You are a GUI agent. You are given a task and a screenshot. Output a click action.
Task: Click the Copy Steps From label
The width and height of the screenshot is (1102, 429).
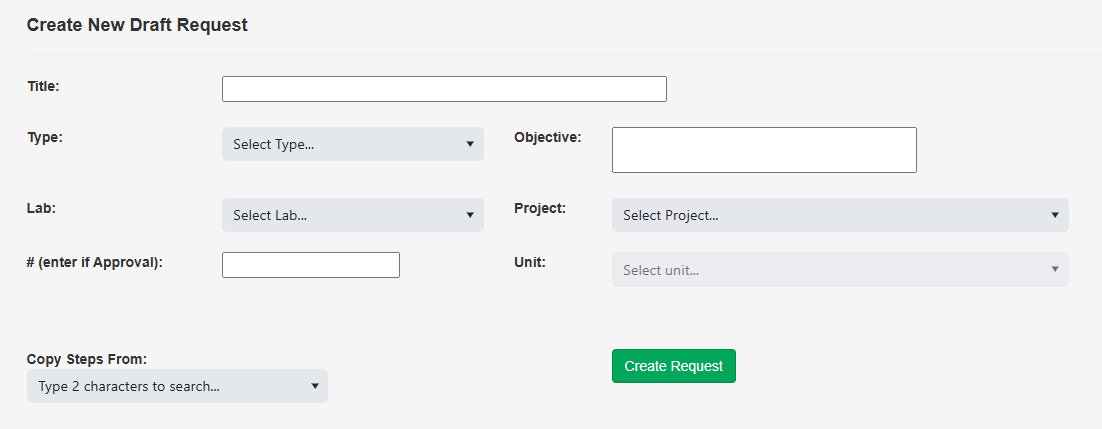[87, 359]
